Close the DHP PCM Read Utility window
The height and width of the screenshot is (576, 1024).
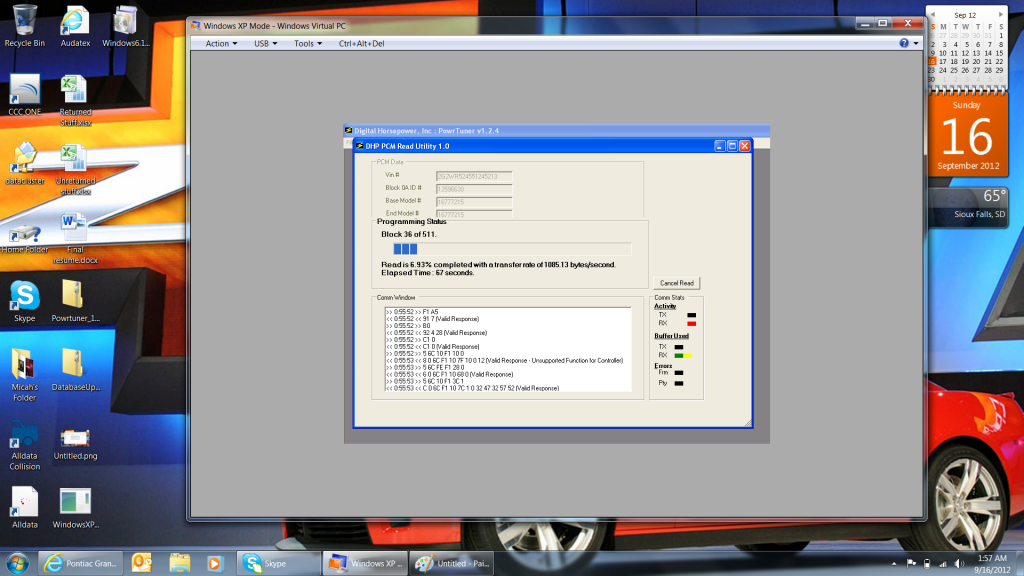pyautogui.click(x=744, y=146)
